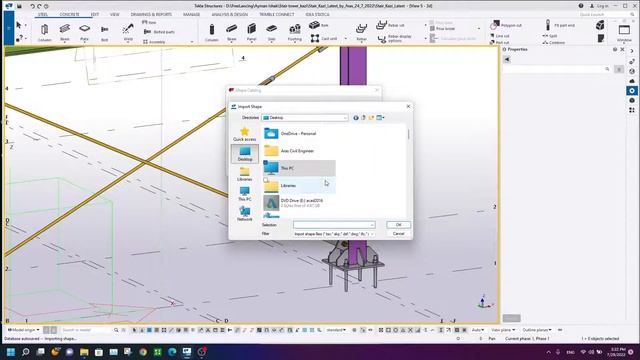Choose the Line cut tool
The width and height of the screenshot is (640, 360).
point(500,36)
